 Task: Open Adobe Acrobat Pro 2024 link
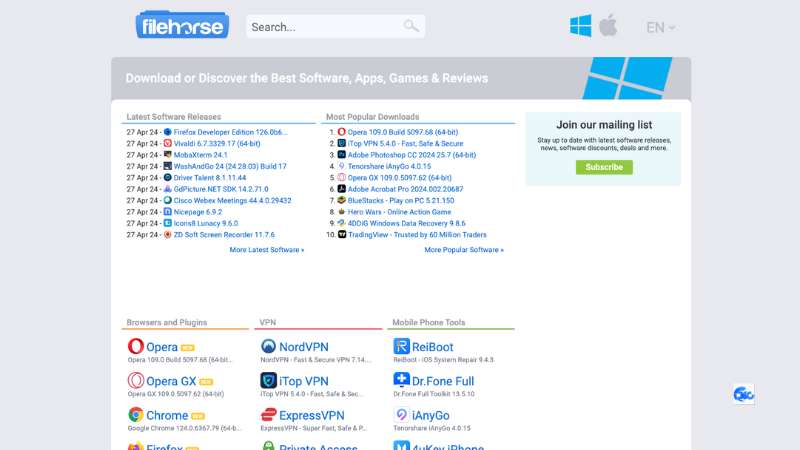pos(406,189)
